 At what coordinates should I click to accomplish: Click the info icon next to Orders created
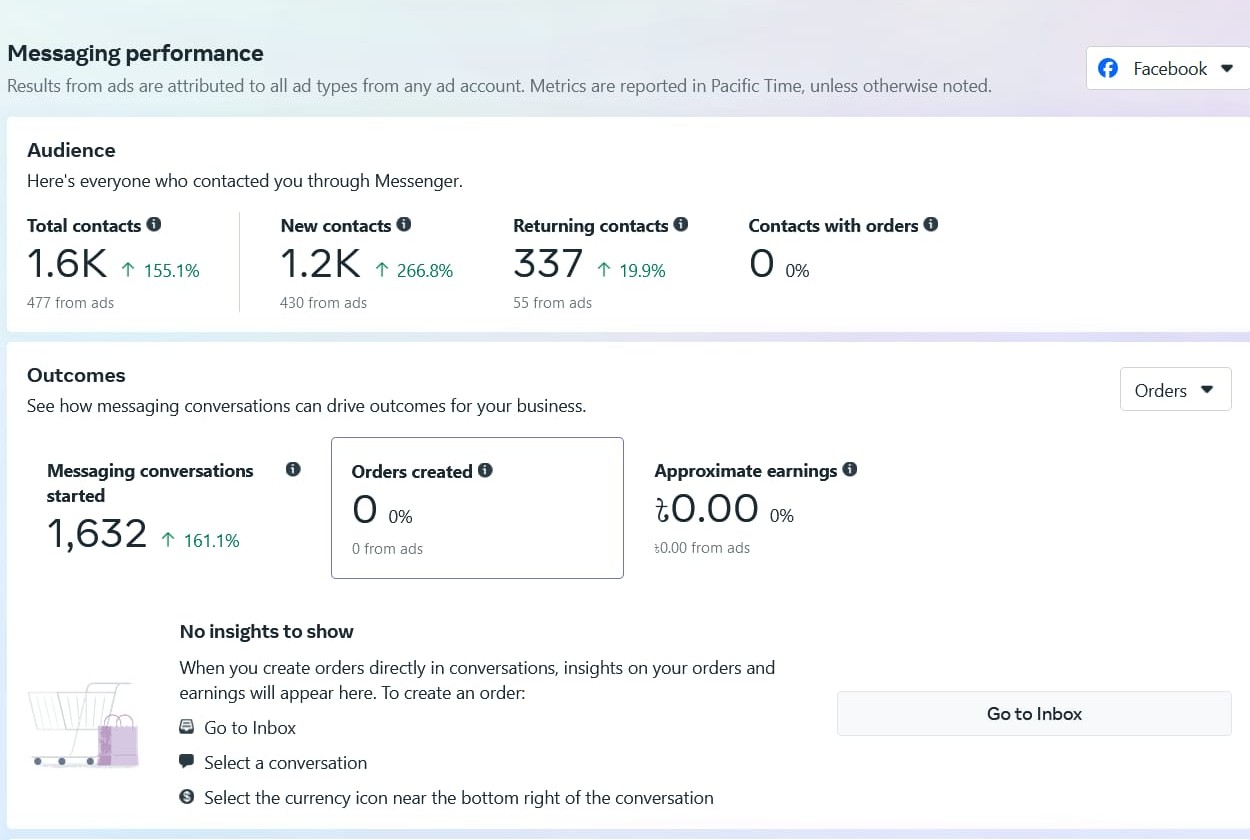point(485,470)
